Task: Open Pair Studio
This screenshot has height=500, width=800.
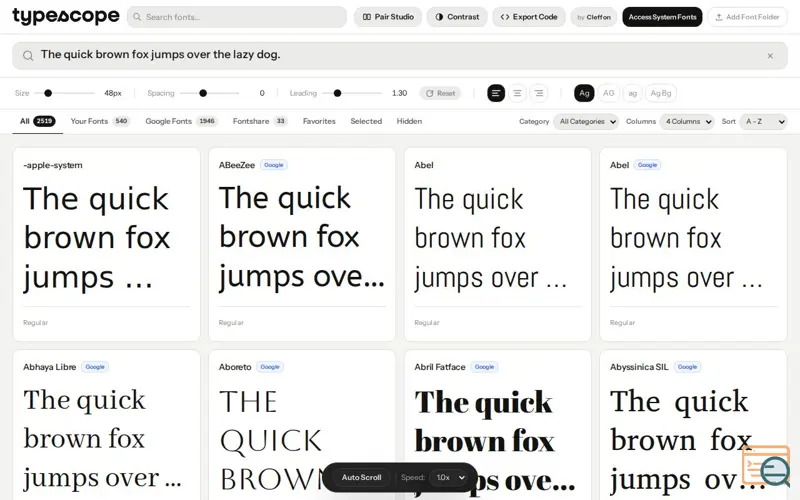Action: pos(388,17)
